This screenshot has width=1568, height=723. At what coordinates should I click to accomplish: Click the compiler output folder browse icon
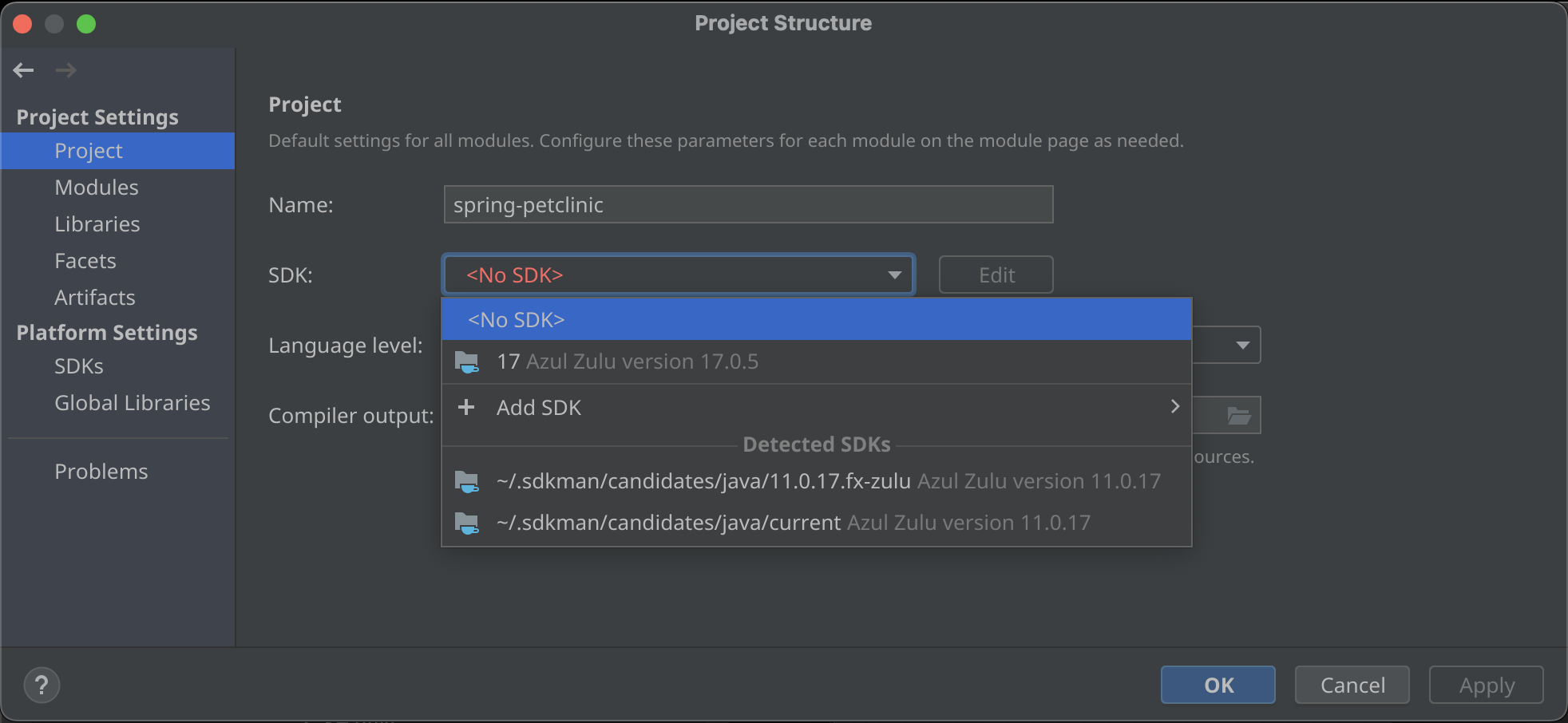pos(1238,416)
